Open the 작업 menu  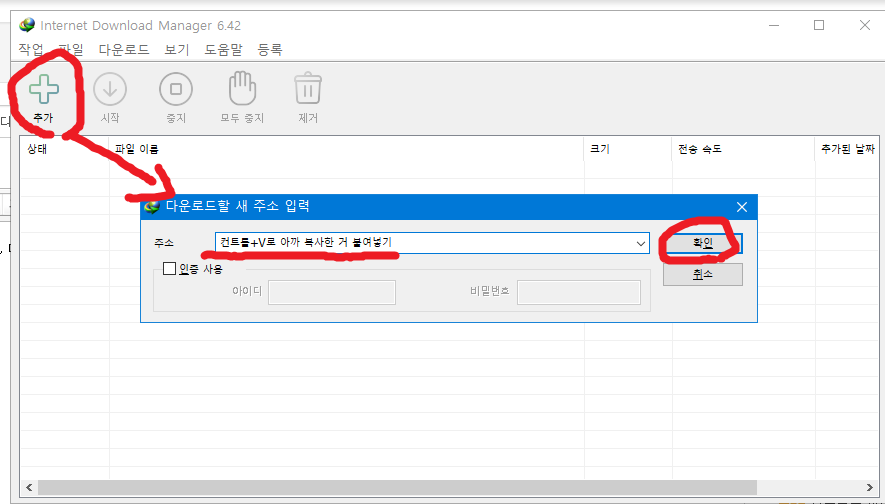pyautogui.click(x=31, y=50)
